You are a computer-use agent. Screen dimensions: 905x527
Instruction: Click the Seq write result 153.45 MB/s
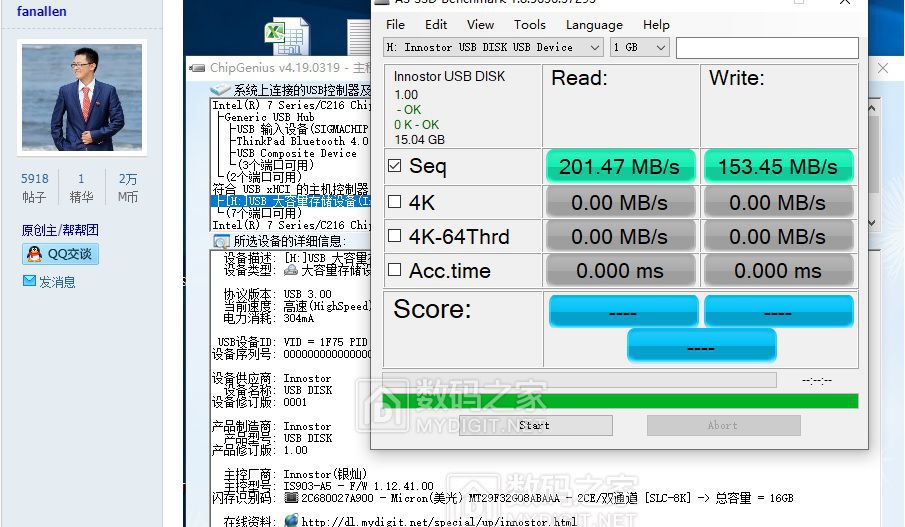778,167
